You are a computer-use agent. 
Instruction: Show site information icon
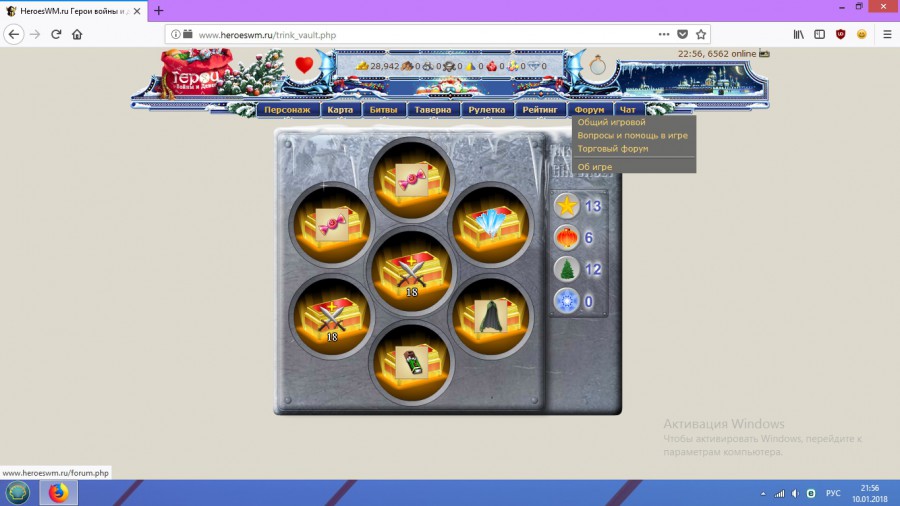click(x=175, y=34)
